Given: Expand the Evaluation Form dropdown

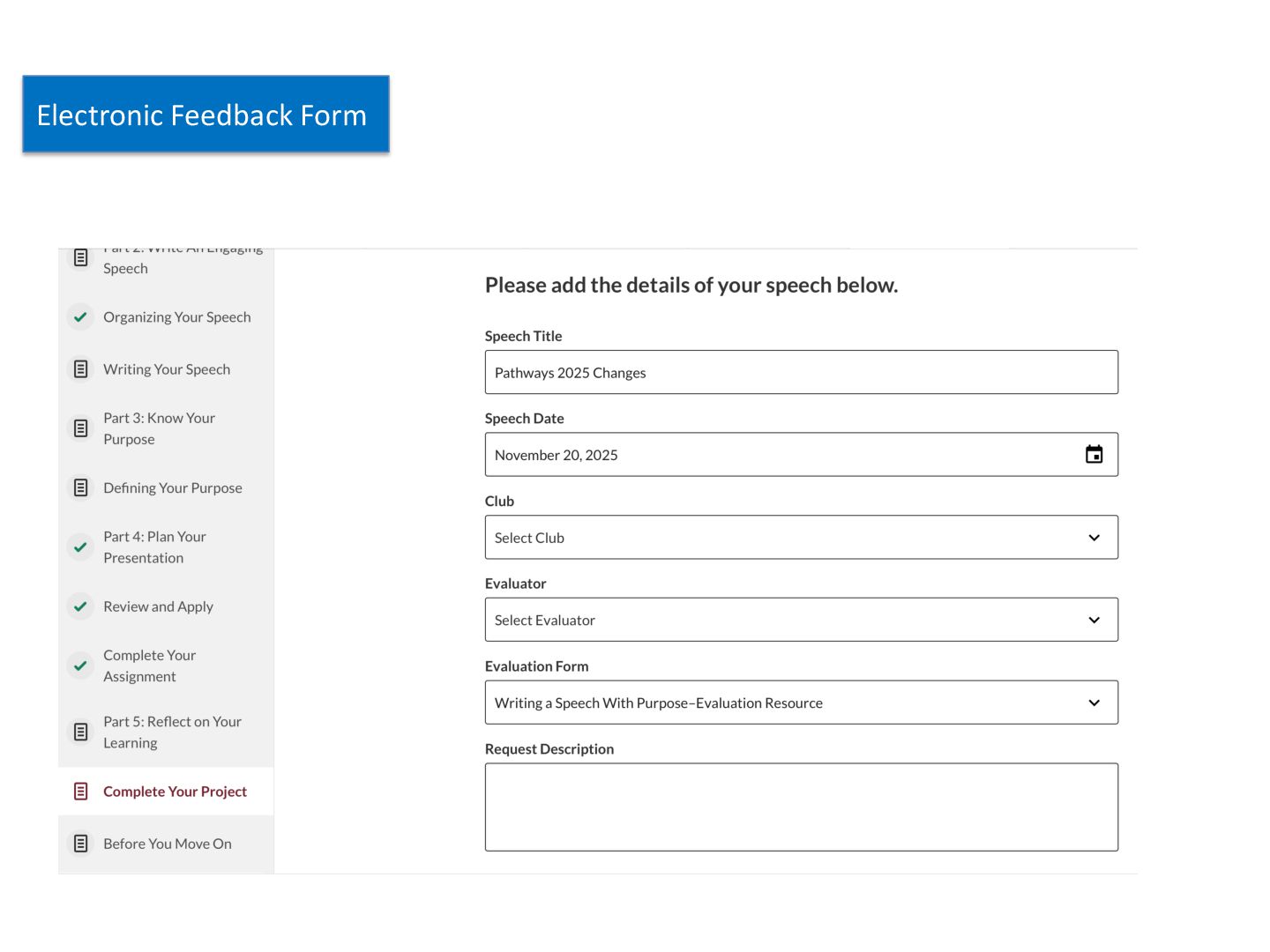Looking at the screenshot, I should pos(801,703).
